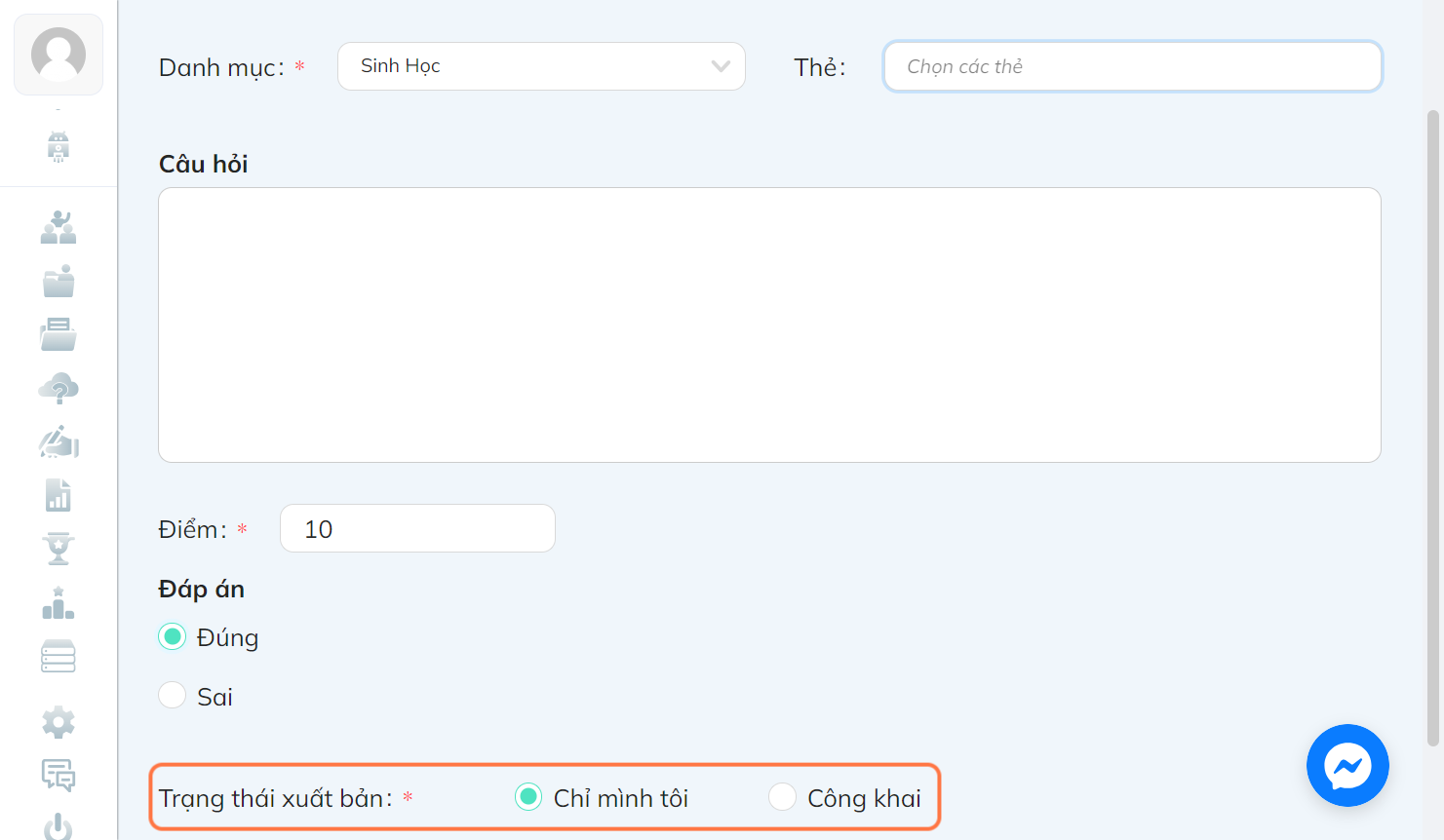Click the Điểm score field
The width and height of the screenshot is (1444, 840).
click(417, 528)
